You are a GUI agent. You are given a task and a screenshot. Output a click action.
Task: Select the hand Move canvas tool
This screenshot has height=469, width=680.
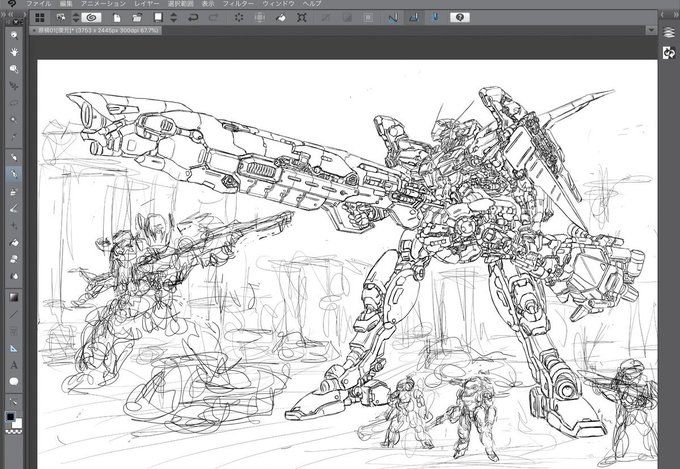[14, 52]
